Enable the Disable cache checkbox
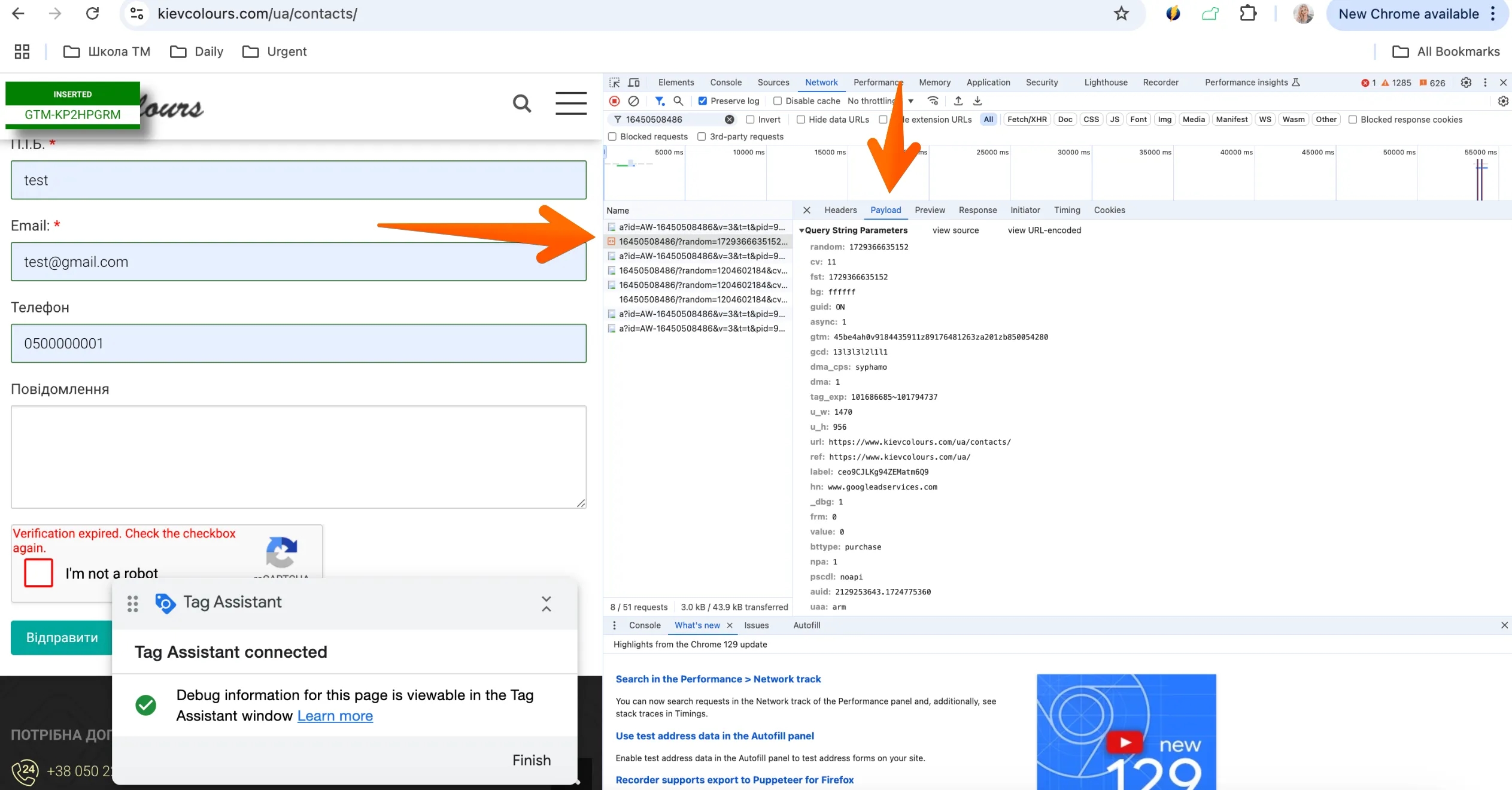The height and width of the screenshot is (790, 1512). point(778,101)
